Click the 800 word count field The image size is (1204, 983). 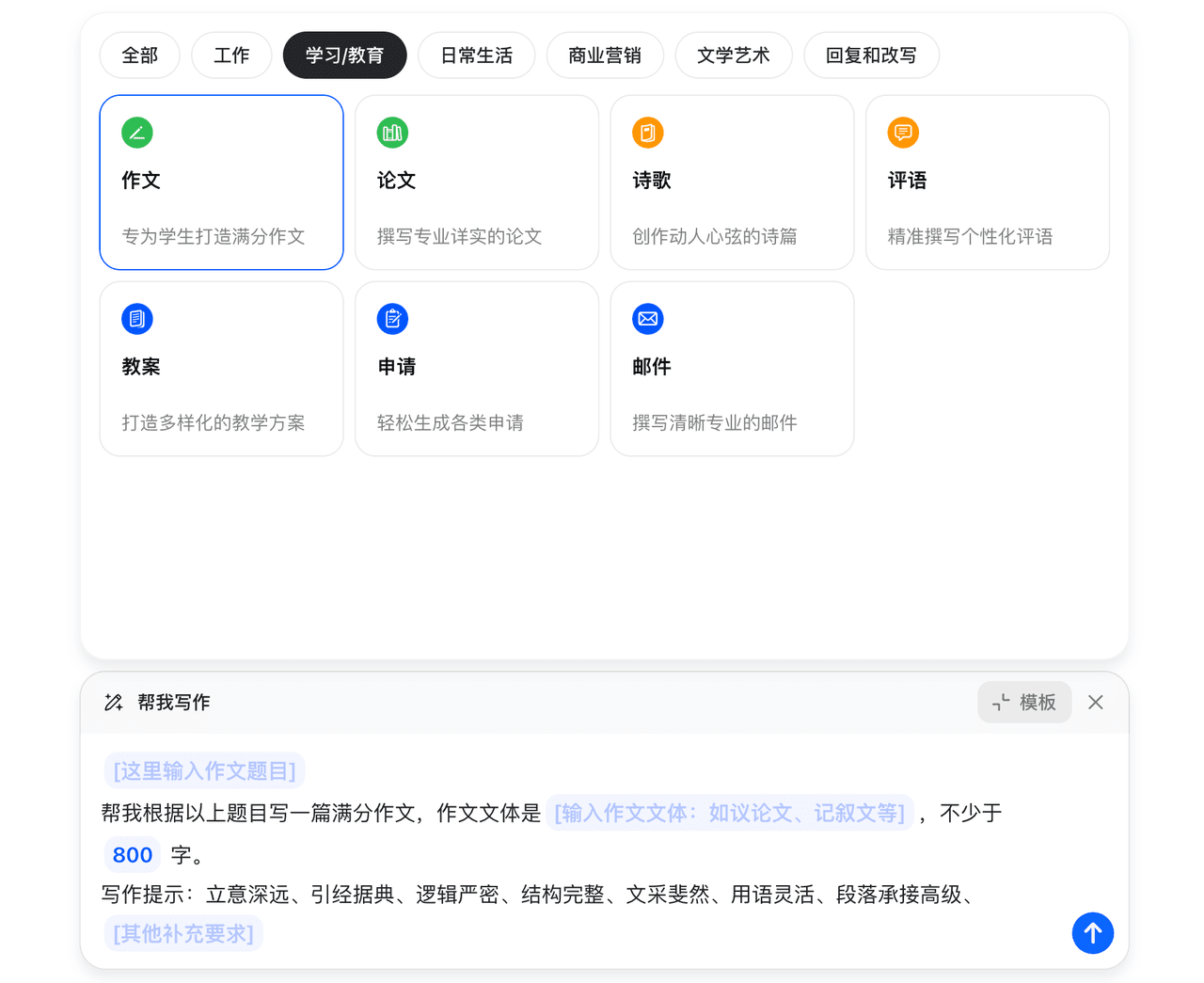click(133, 855)
